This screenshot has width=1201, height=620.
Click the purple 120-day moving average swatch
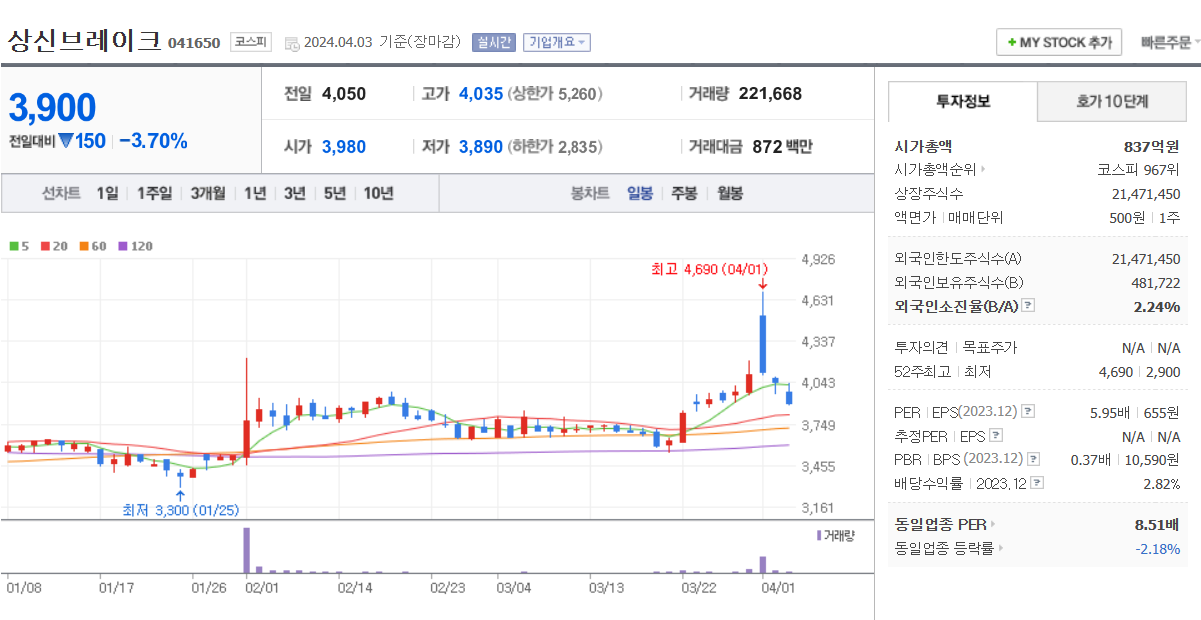[x=122, y=245]
